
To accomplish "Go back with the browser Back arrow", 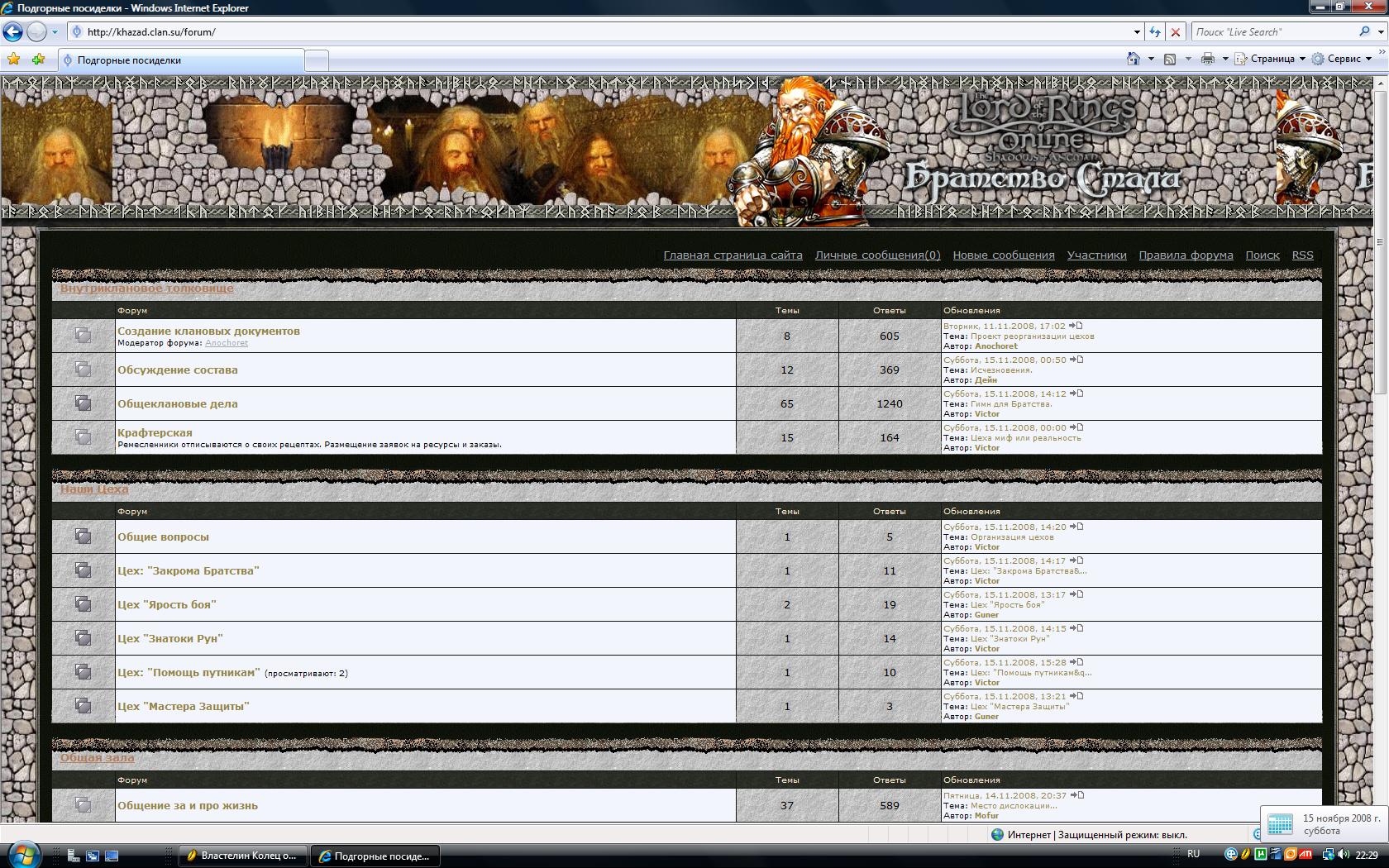I will [x=12, y=32].
